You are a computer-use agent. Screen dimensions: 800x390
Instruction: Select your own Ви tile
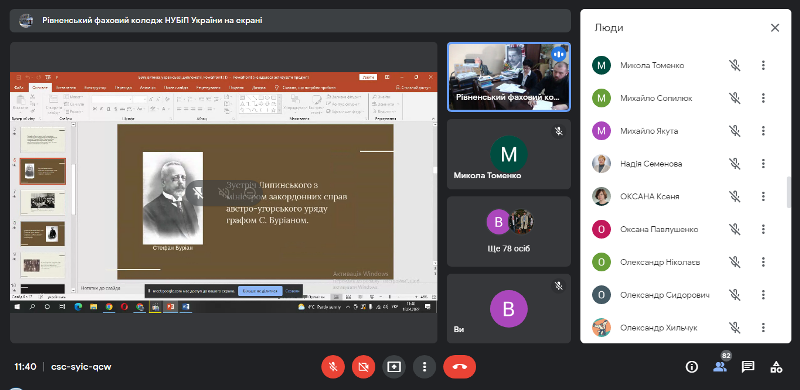point(509,308)
